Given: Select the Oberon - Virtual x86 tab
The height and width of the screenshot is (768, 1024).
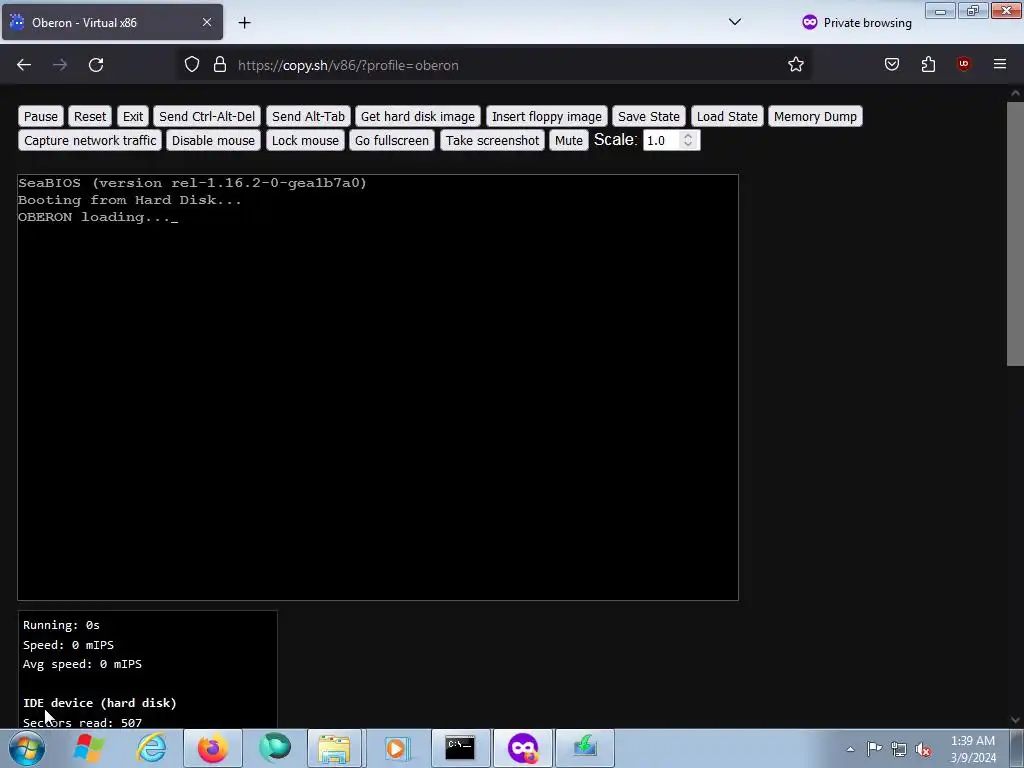Looking at the screenshot, I should (112, 22).
